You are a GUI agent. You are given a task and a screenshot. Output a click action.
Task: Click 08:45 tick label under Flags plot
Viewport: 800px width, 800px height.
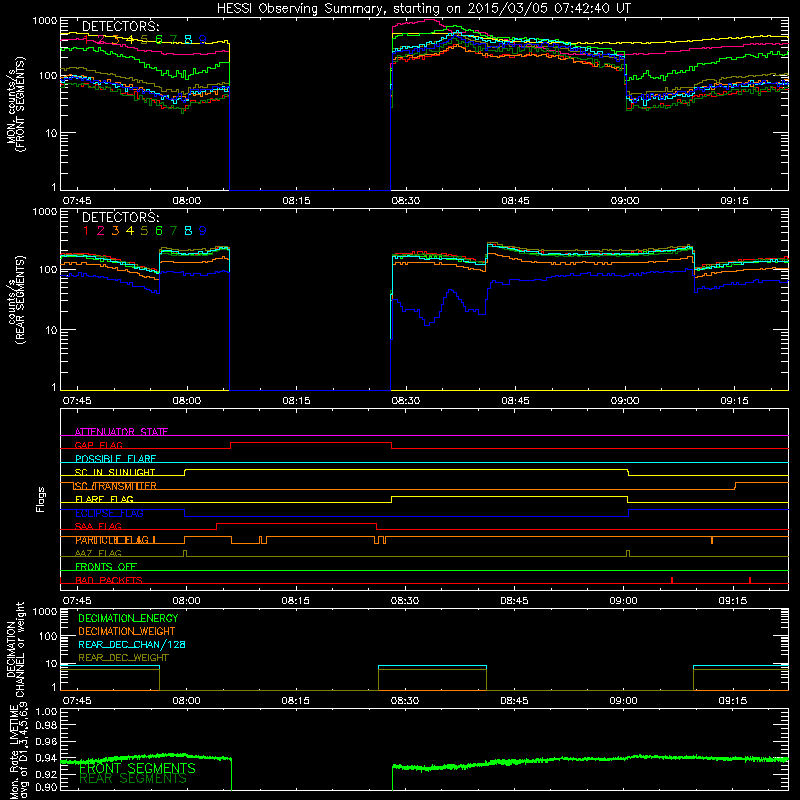pyautogui.click(x=515, y=601)
